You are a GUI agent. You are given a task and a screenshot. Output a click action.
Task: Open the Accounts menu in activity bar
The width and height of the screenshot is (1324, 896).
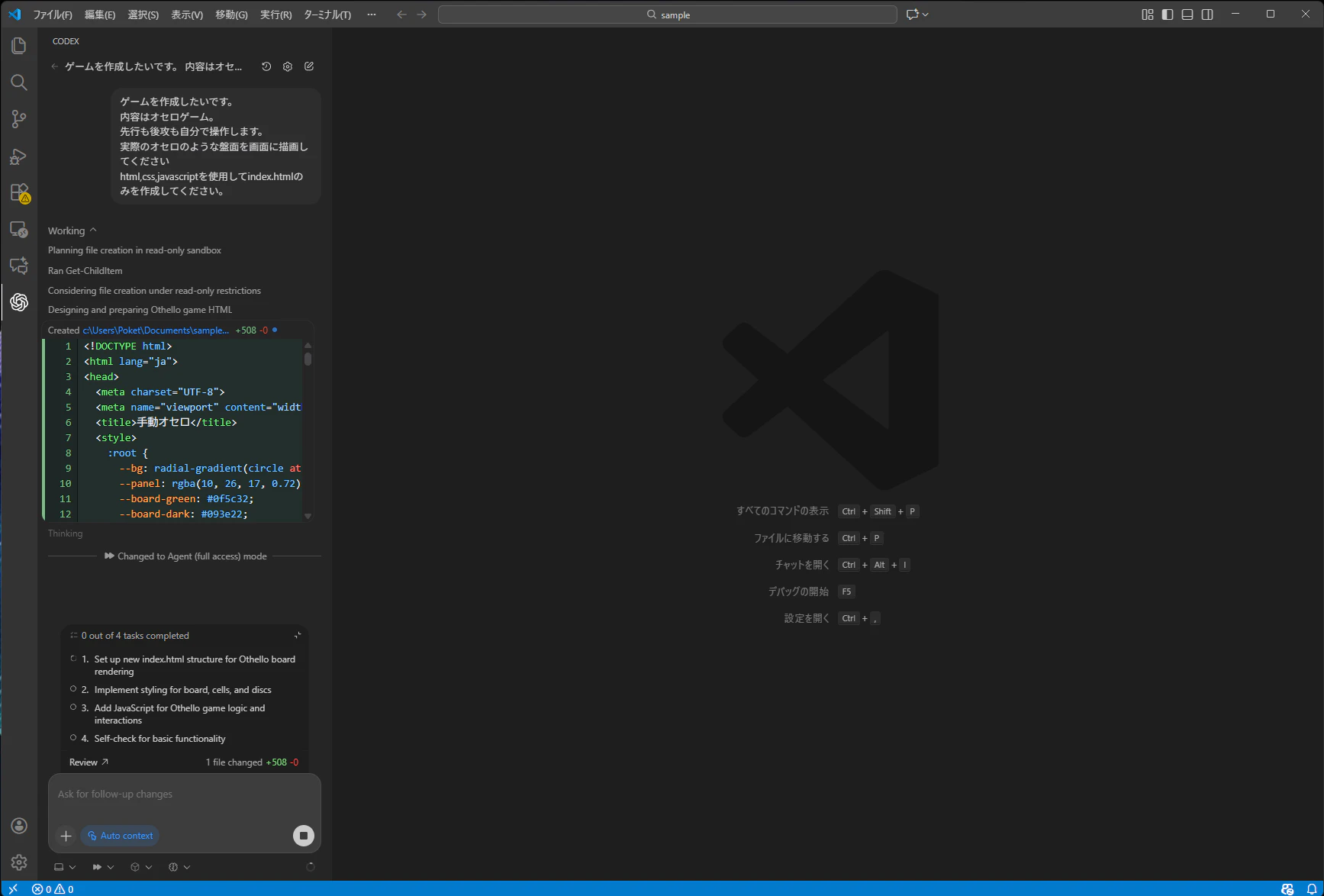click(x=19, y=826)
